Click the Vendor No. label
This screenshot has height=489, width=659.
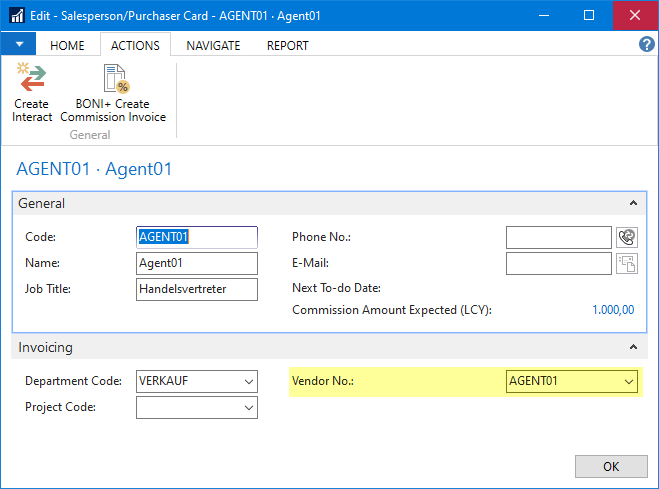(323, 381)
